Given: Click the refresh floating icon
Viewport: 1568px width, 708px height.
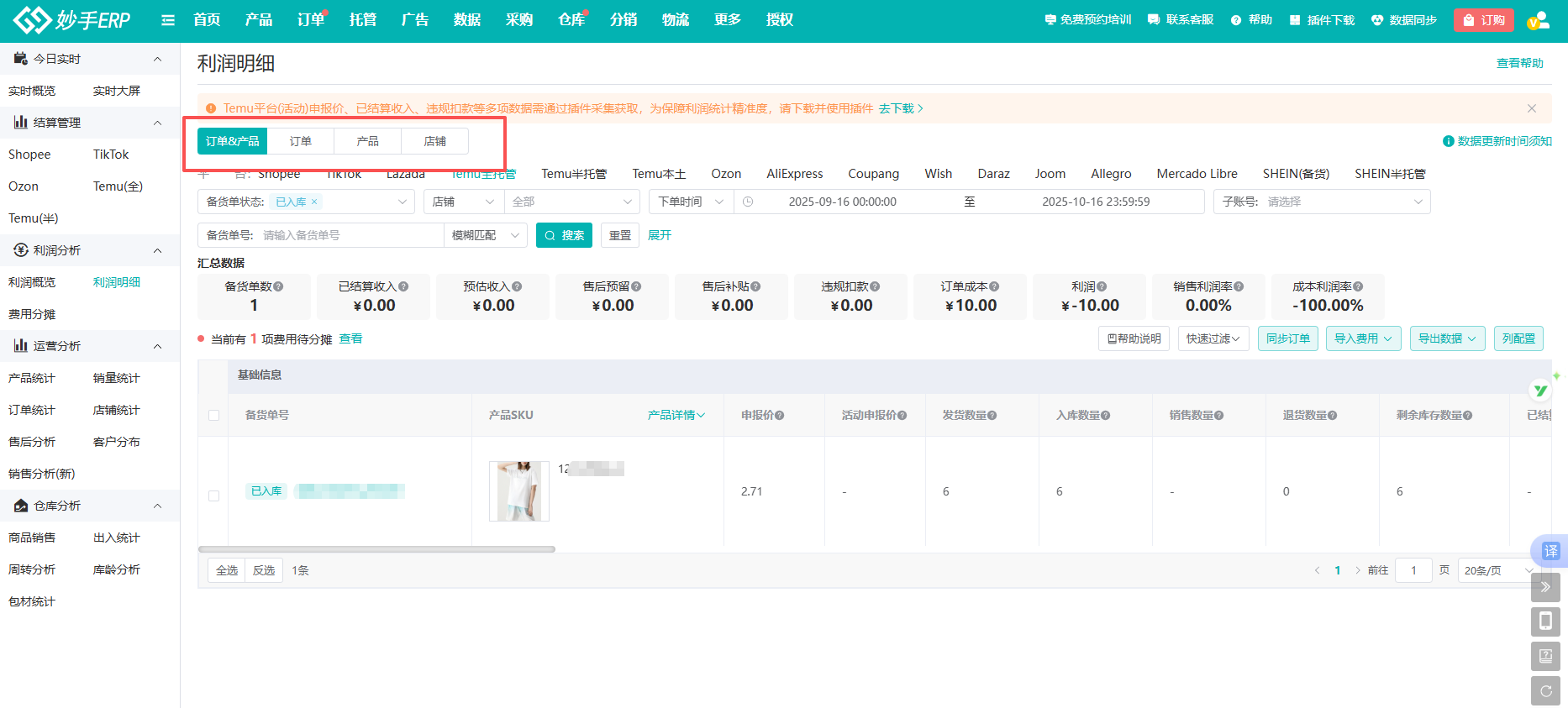Looking at the screenshot, I should coord(1545,691).
